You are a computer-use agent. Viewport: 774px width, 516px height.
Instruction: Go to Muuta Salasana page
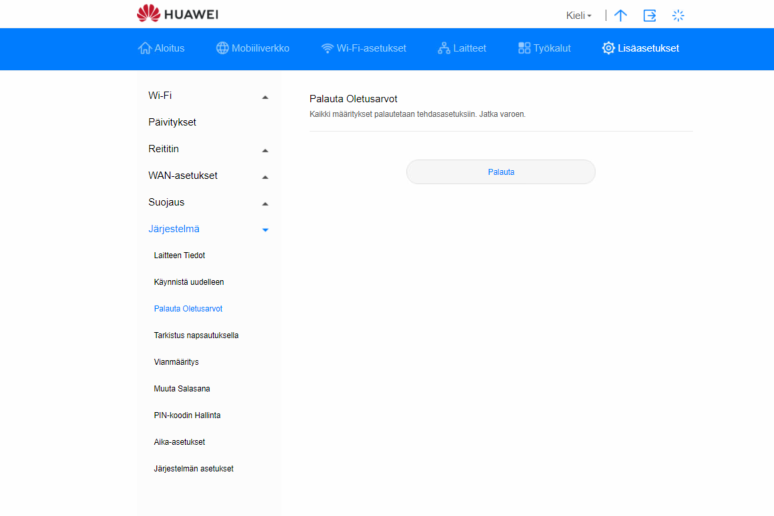click(x=181, y=388)
